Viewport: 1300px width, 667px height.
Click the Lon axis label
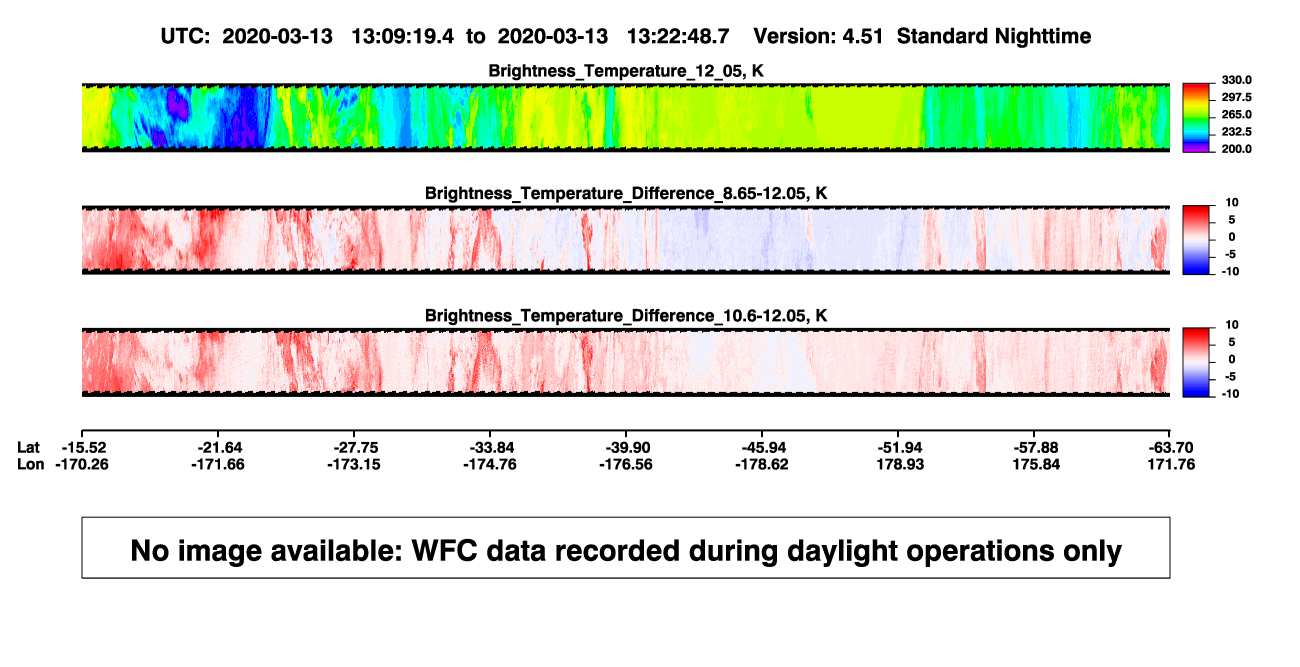point(31,464)
